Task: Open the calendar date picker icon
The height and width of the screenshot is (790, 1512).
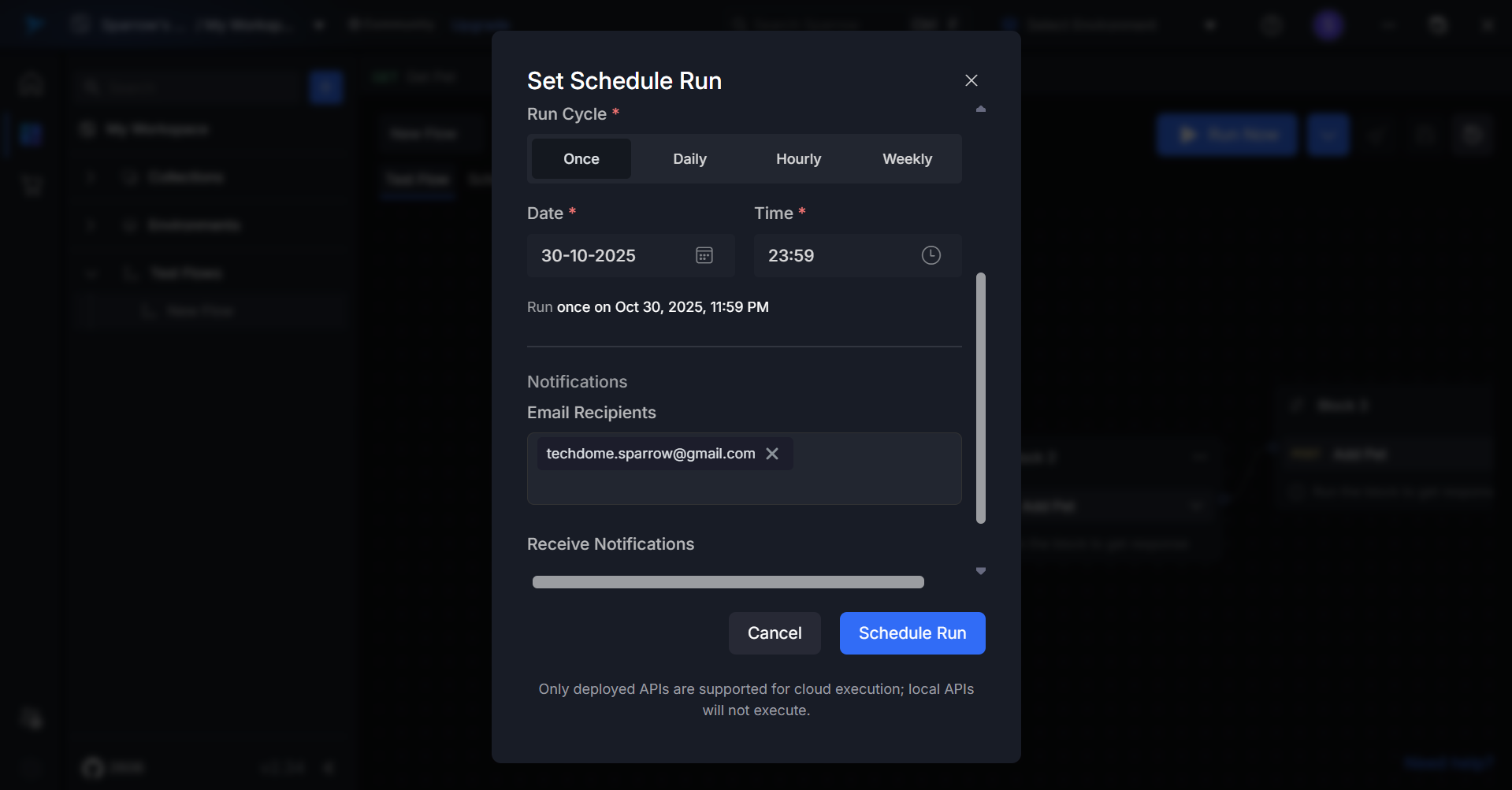Action: pyautogui.click(x=704, y=255)
